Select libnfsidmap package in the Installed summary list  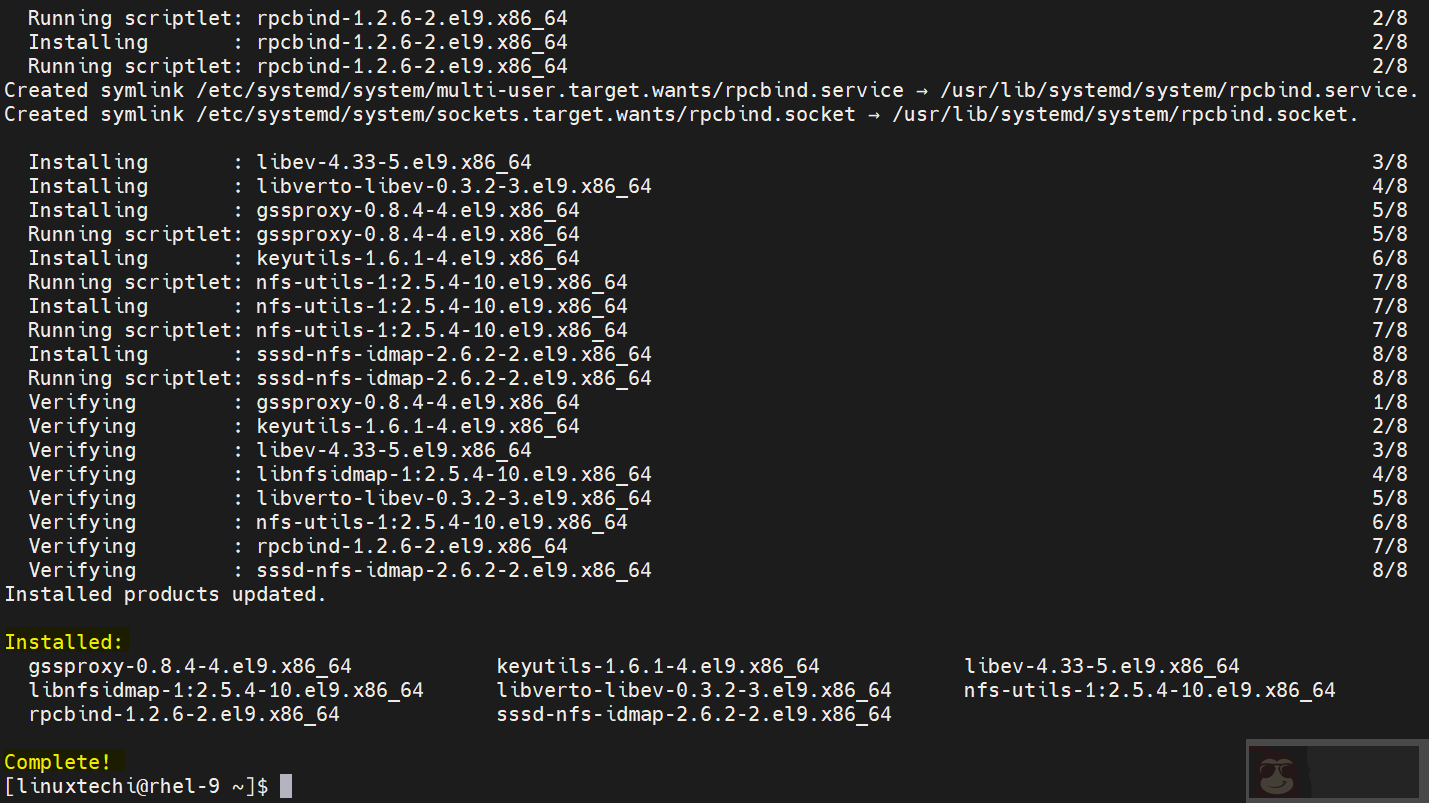[226, 690]
